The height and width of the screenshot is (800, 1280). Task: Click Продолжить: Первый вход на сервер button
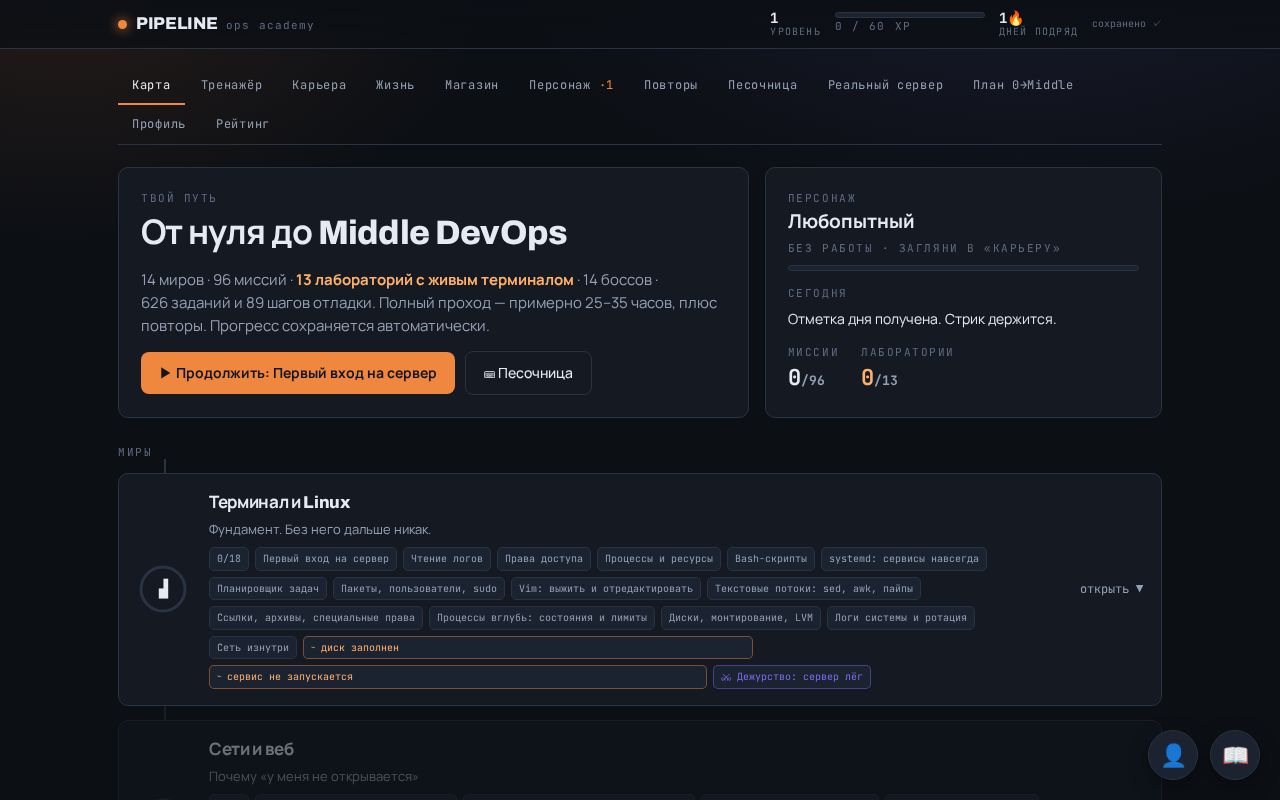(x=298, y=373)
